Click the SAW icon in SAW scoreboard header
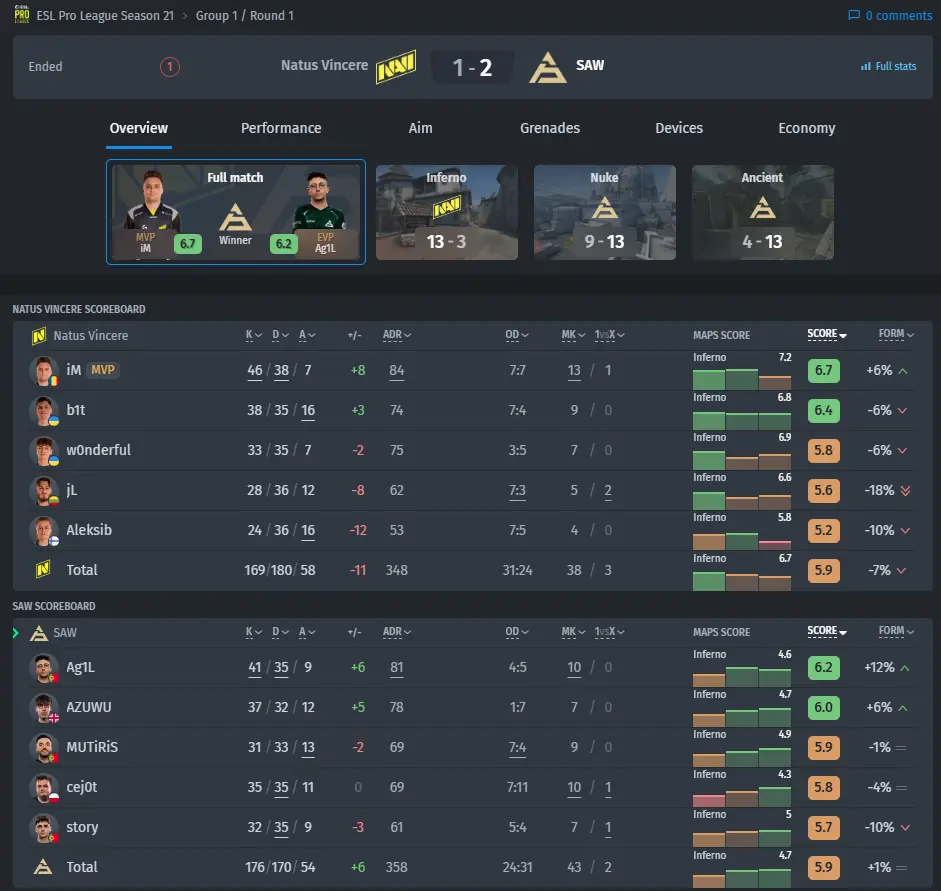Image resolution: width=941 pixels, height=891 pixels. pyautogui.click(x=39, y=632)
